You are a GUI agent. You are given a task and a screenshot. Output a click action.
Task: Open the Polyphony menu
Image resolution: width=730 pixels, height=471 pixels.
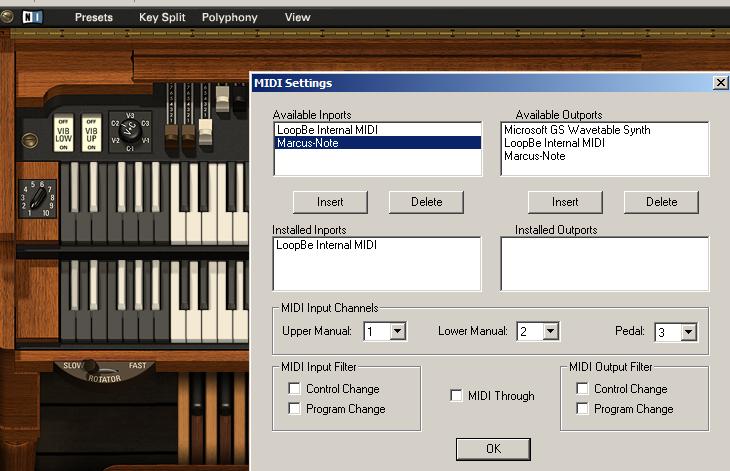coord(230,17)
